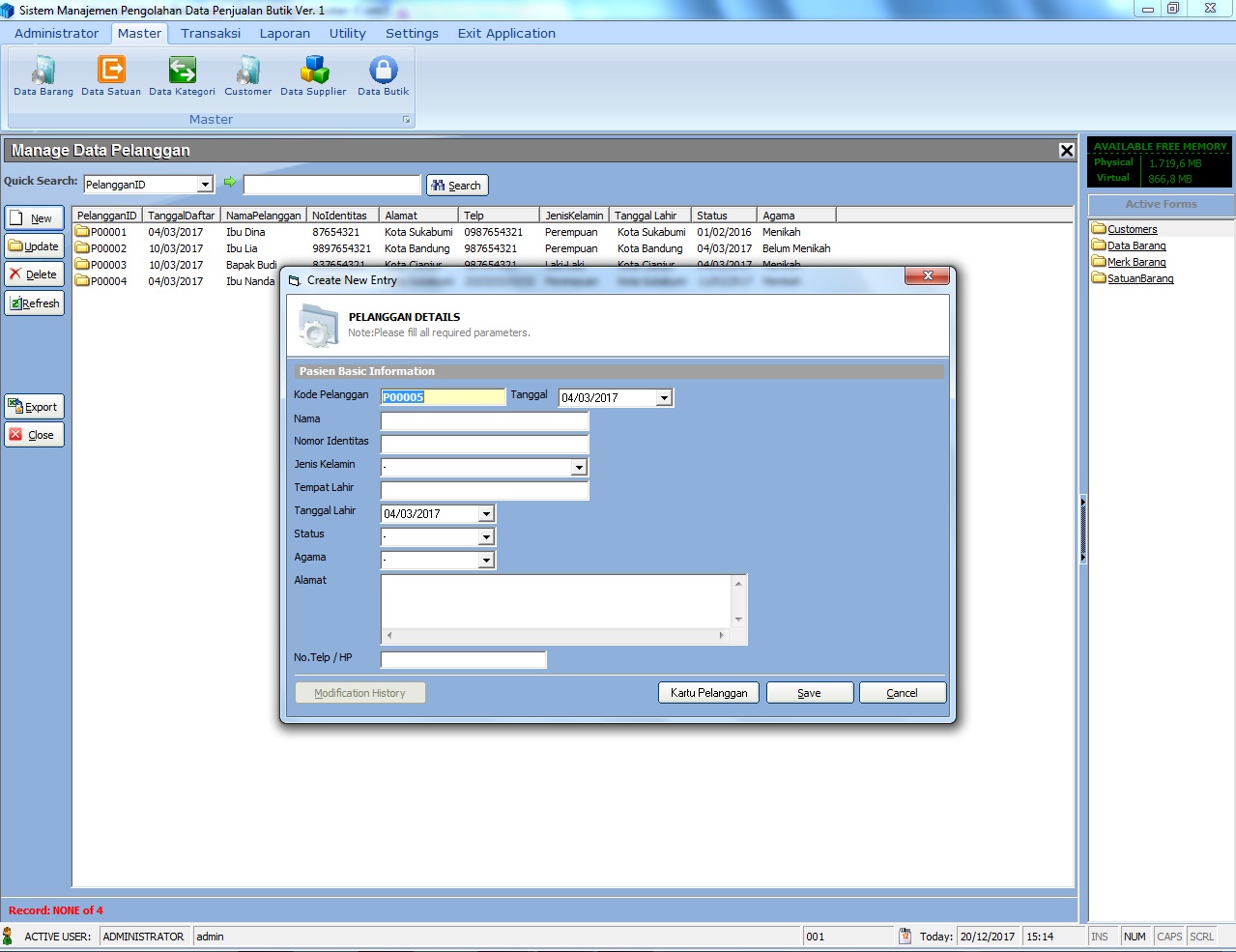
Task: Expand the Tanggal Lahir date picker
Action: point(486,513)
